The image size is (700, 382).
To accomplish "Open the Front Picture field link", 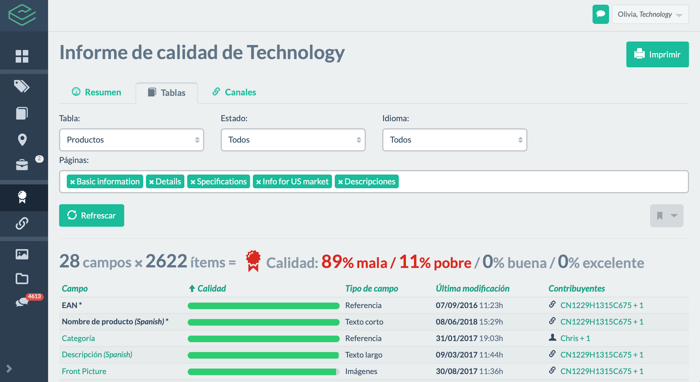I will (x=84, y=371).
